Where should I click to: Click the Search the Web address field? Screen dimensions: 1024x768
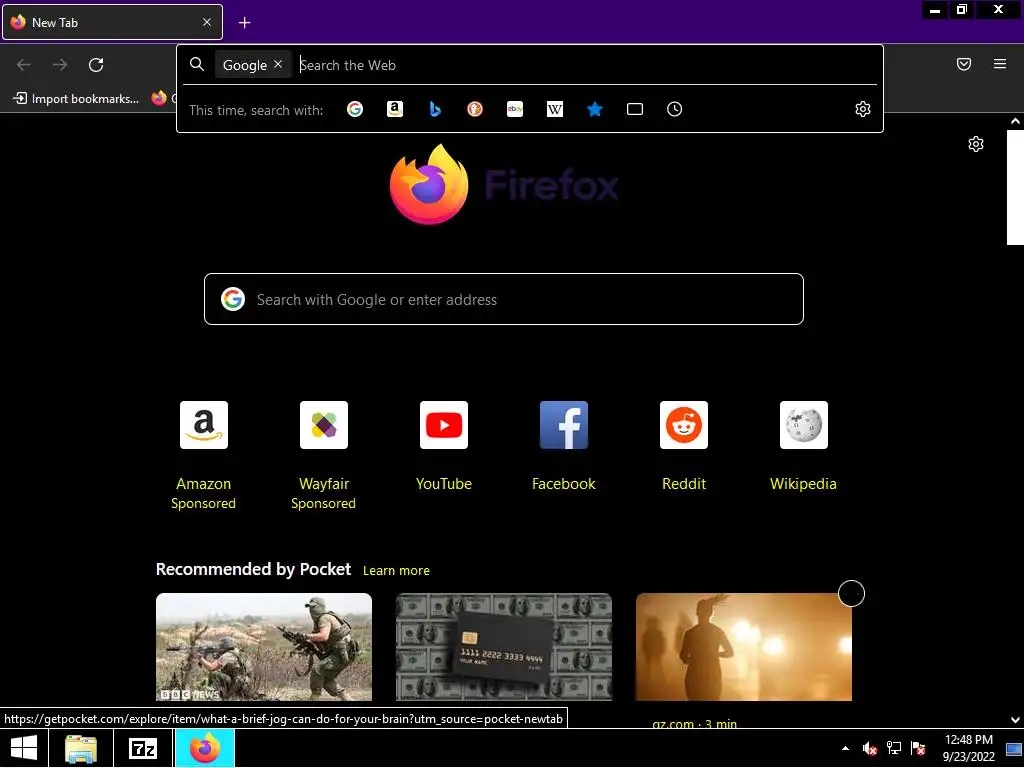(x=585, y=65)
